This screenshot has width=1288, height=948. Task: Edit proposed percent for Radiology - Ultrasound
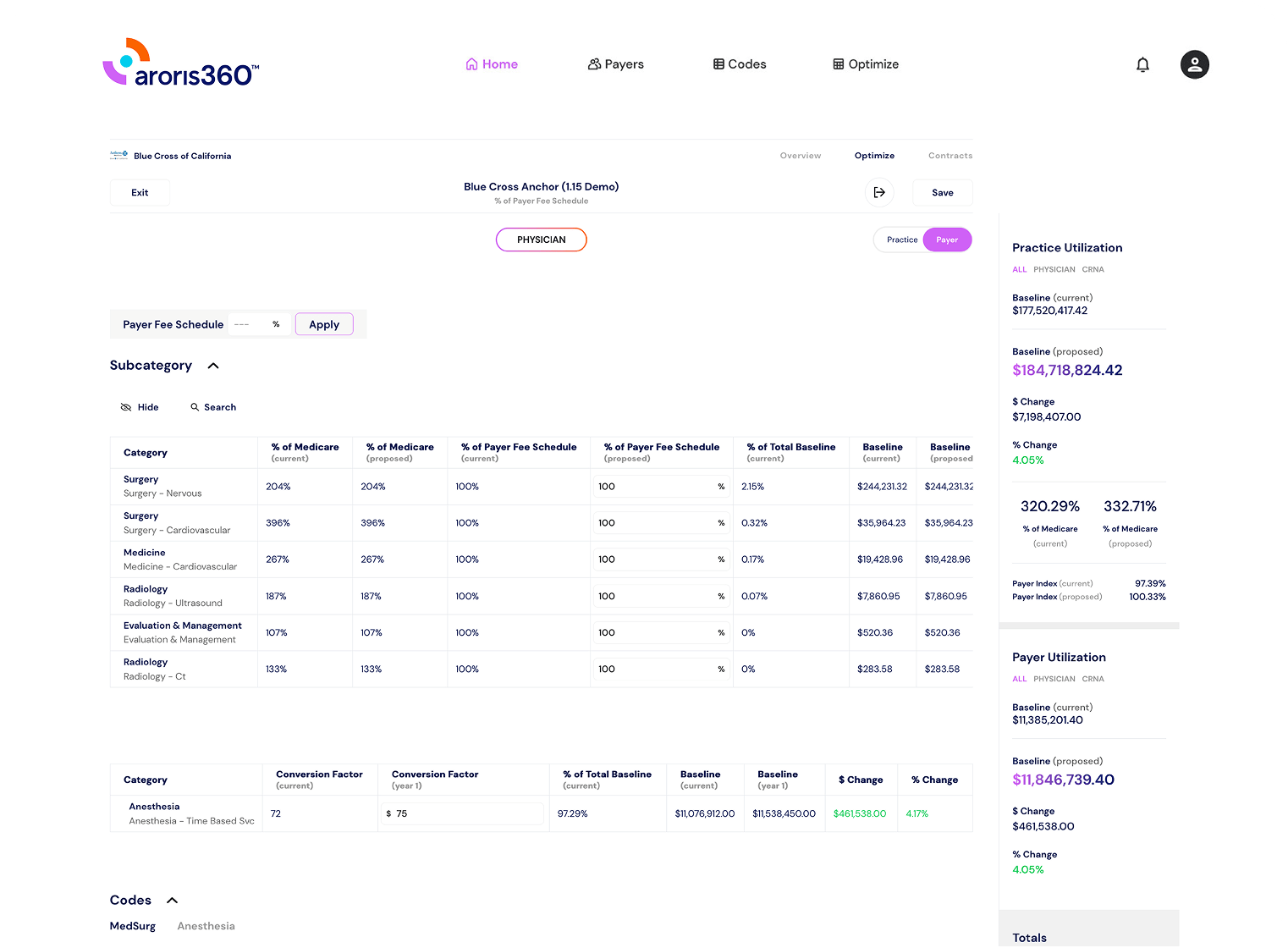click(x=661, y=597)
